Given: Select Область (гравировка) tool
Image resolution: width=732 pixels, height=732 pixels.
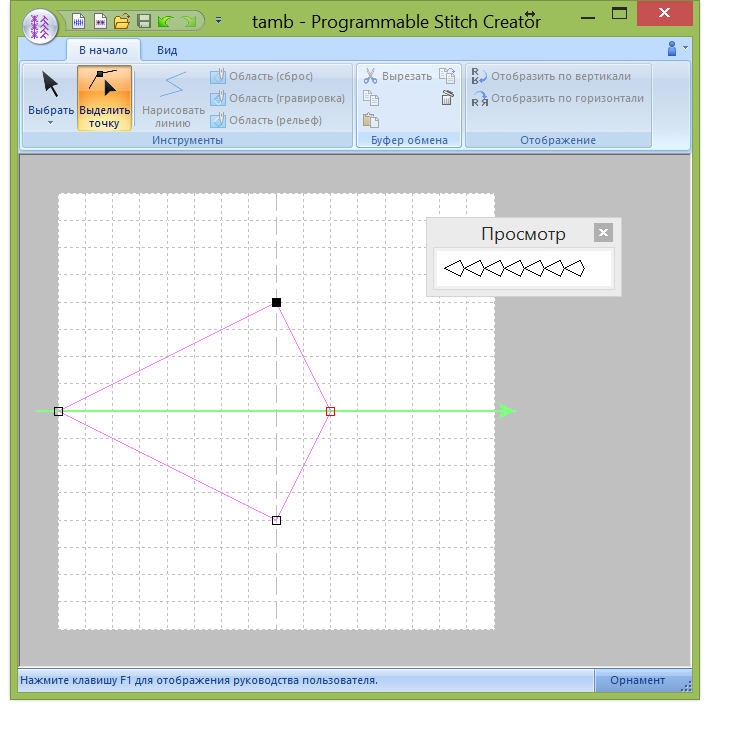Looking at the screenshot, I should (277, 98).
